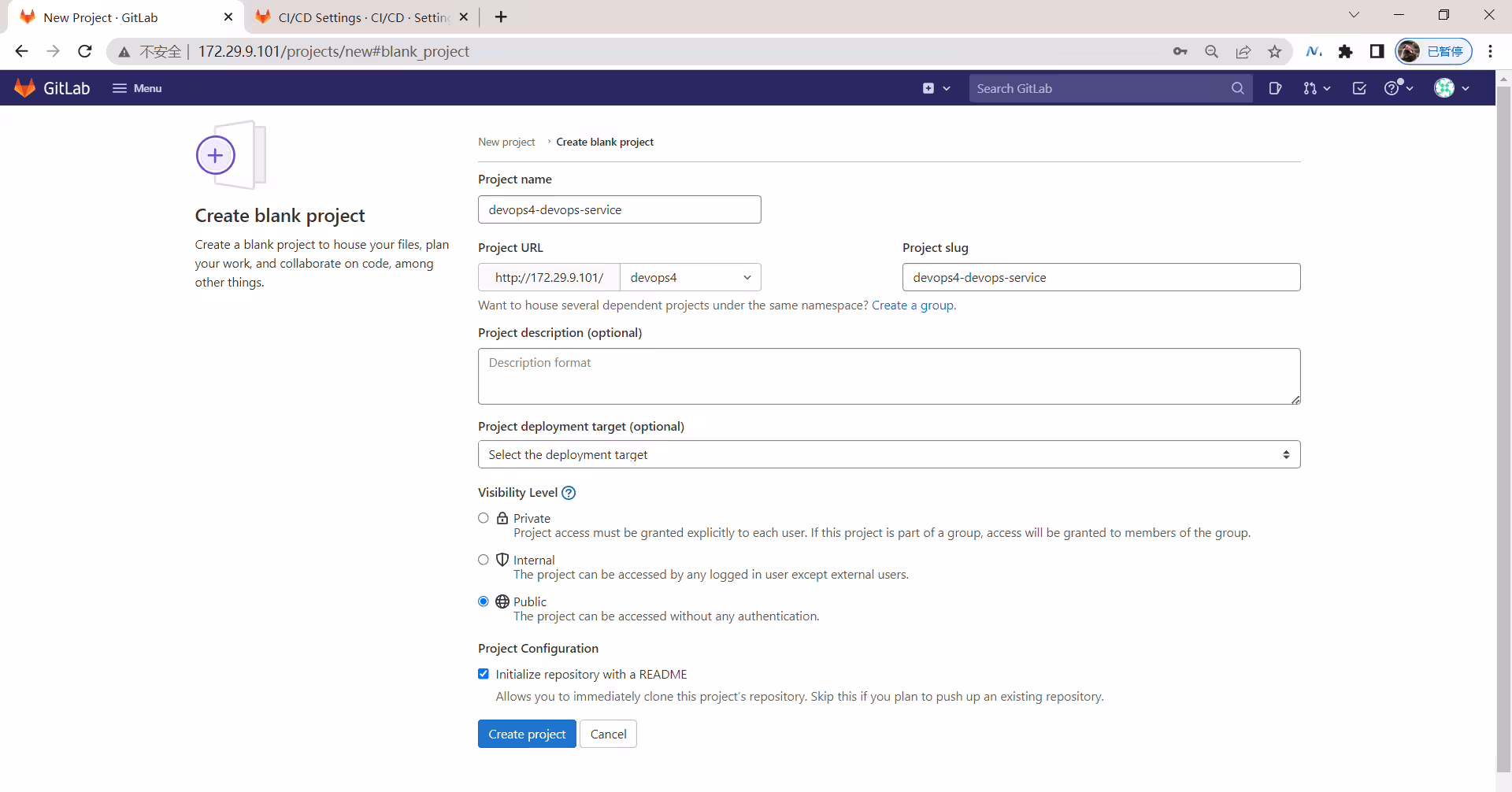This screenshot has width=1512, height=792.
Task: Open merge requests icon in navbar
Action: click(x=1317, y=88)
